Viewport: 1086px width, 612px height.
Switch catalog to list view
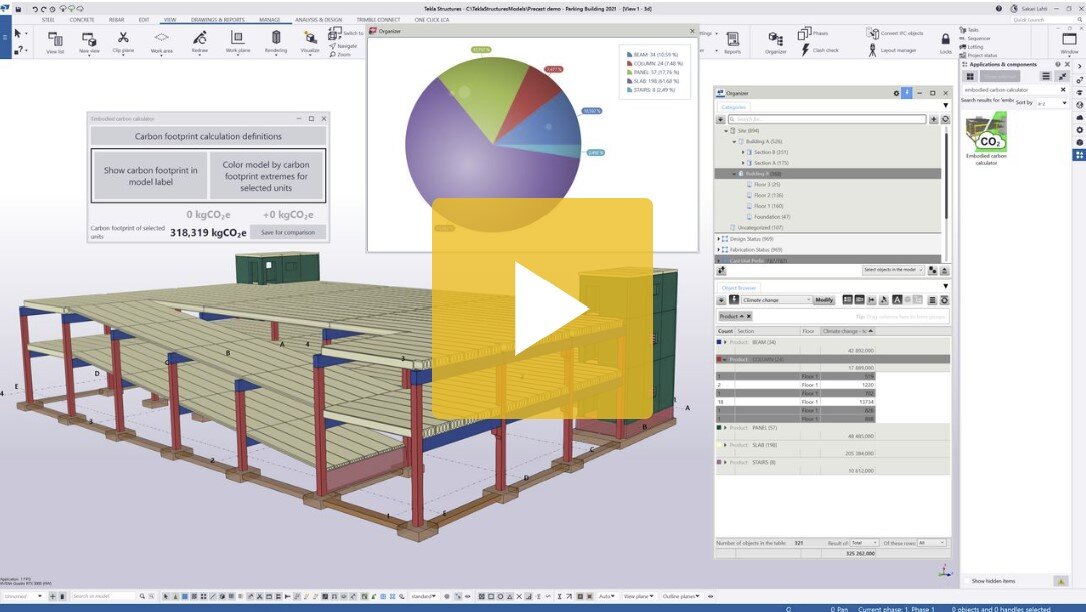coord(1046,76)
